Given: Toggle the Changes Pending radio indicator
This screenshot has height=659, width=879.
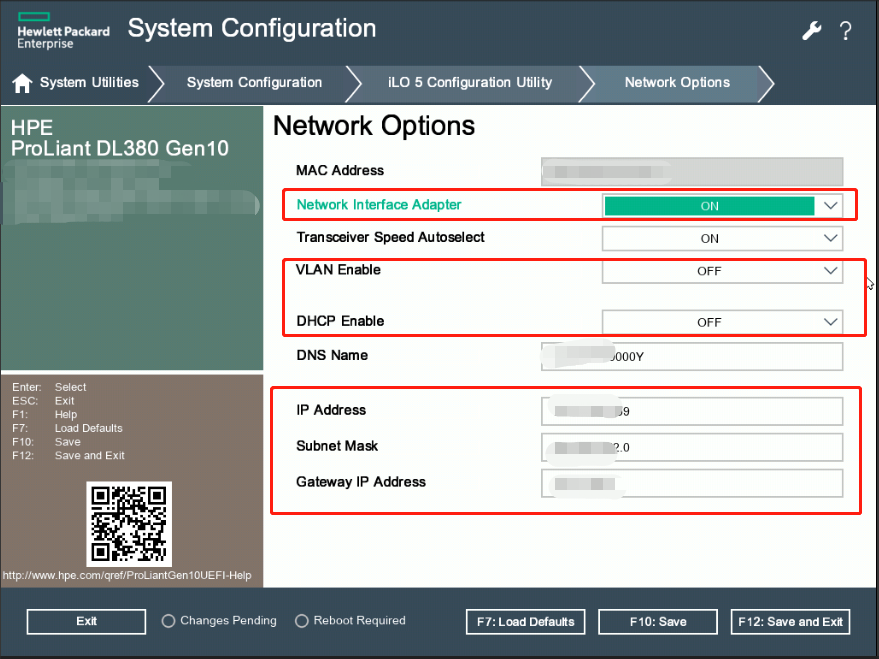Looking at the screenshot, I should [168, 621].
